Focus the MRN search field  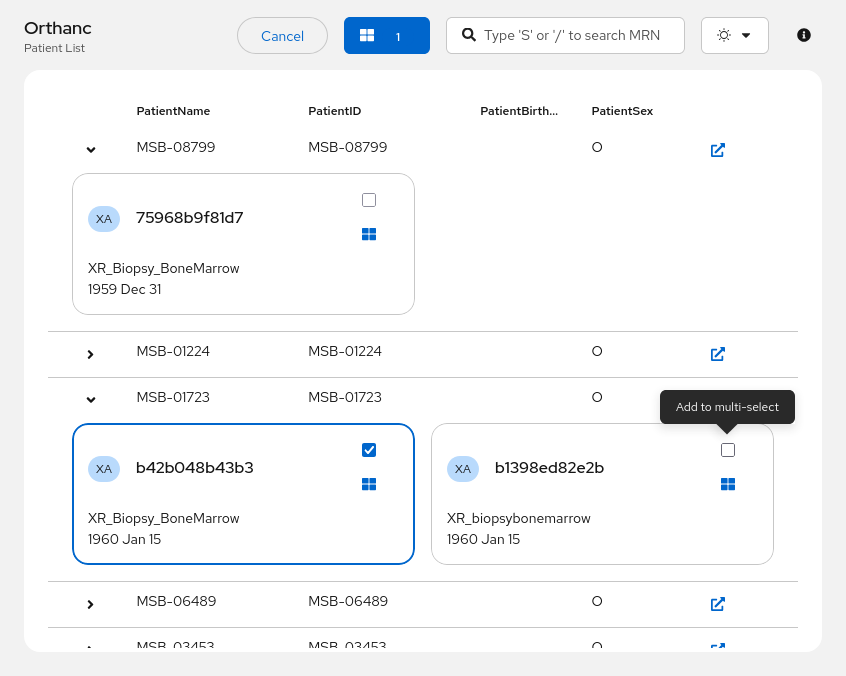pos(565,36)
